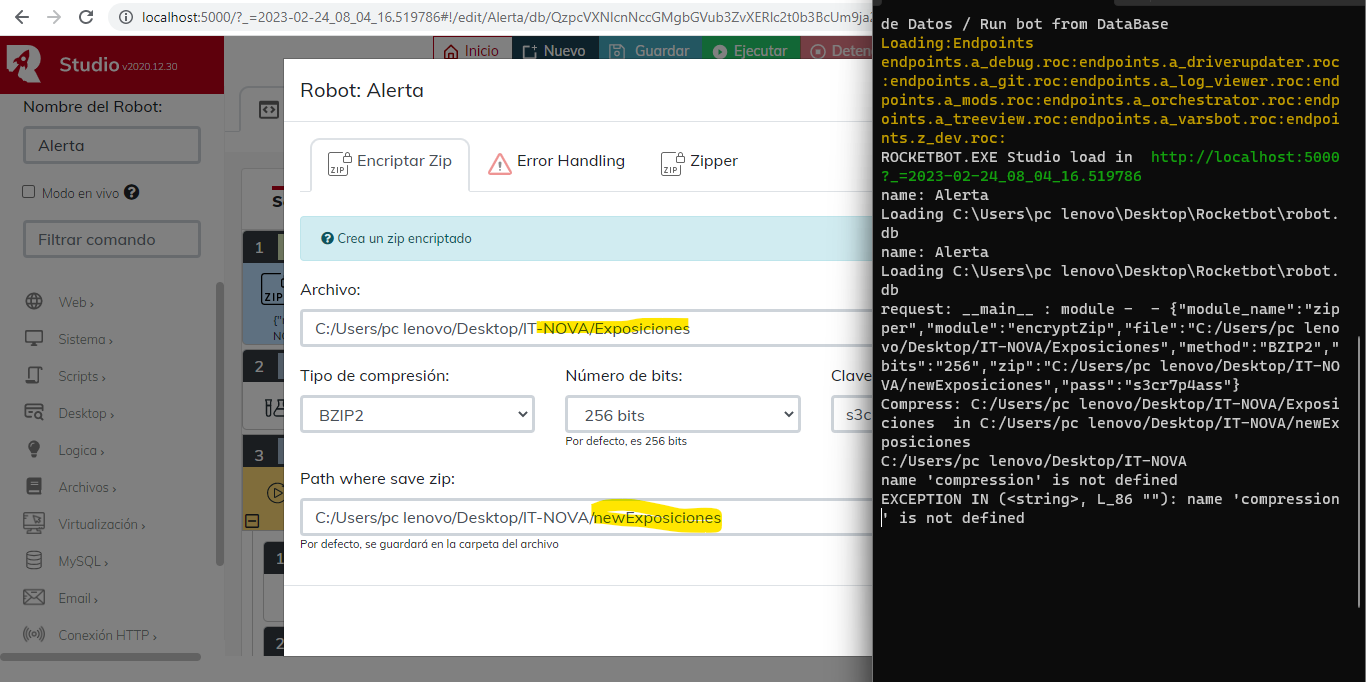Expand the Desktop command category
The image size is (1366, 682).
click(x=85, y=413)
